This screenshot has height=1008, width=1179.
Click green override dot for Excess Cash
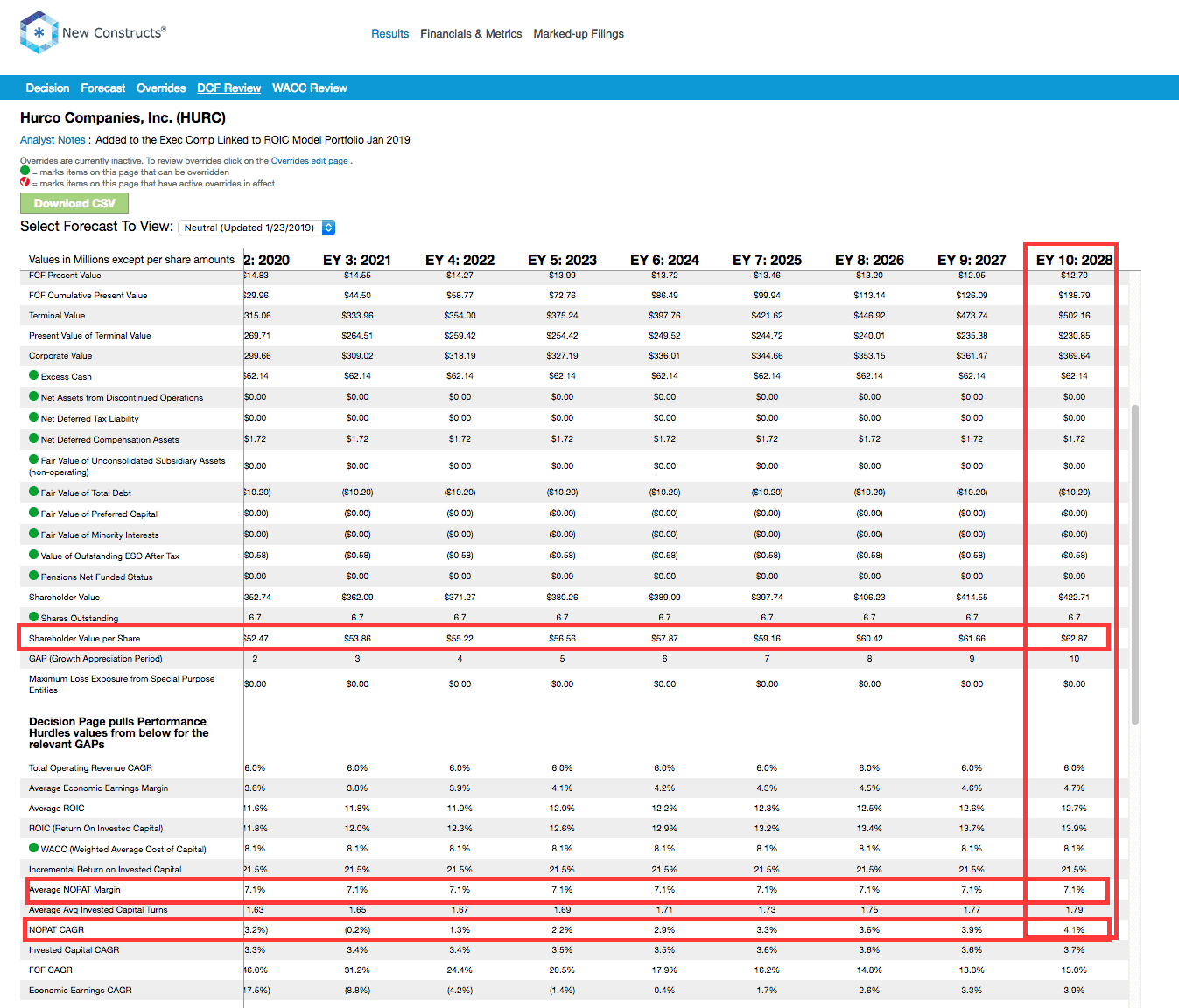click(x=34, y=375)
